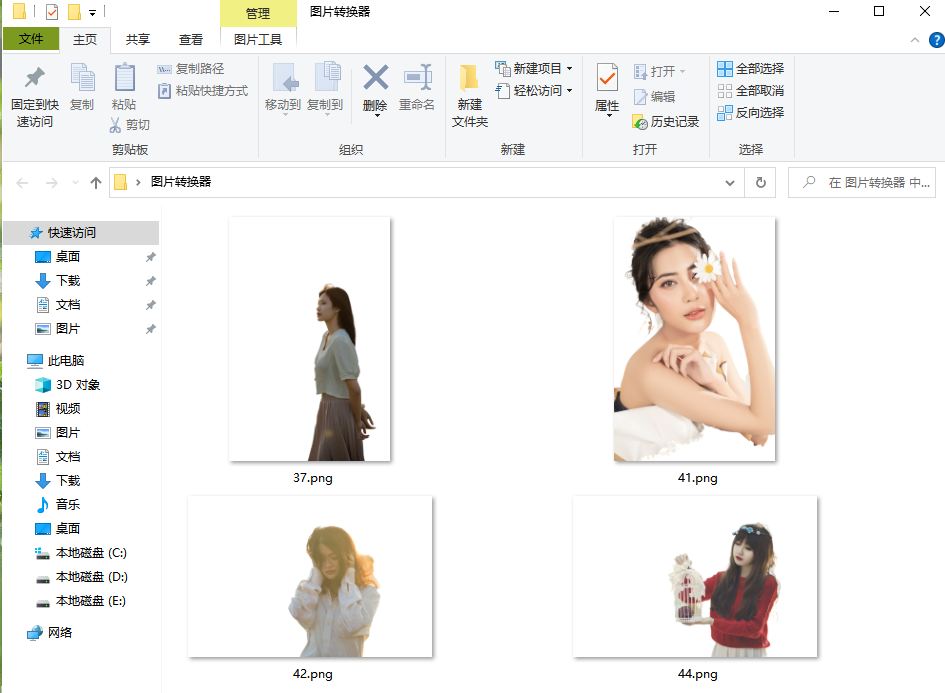Switch to the 图片工具 tab
The width and height of the screenshot is (945, 693).
pyautogui.click(x=258, y=40)
